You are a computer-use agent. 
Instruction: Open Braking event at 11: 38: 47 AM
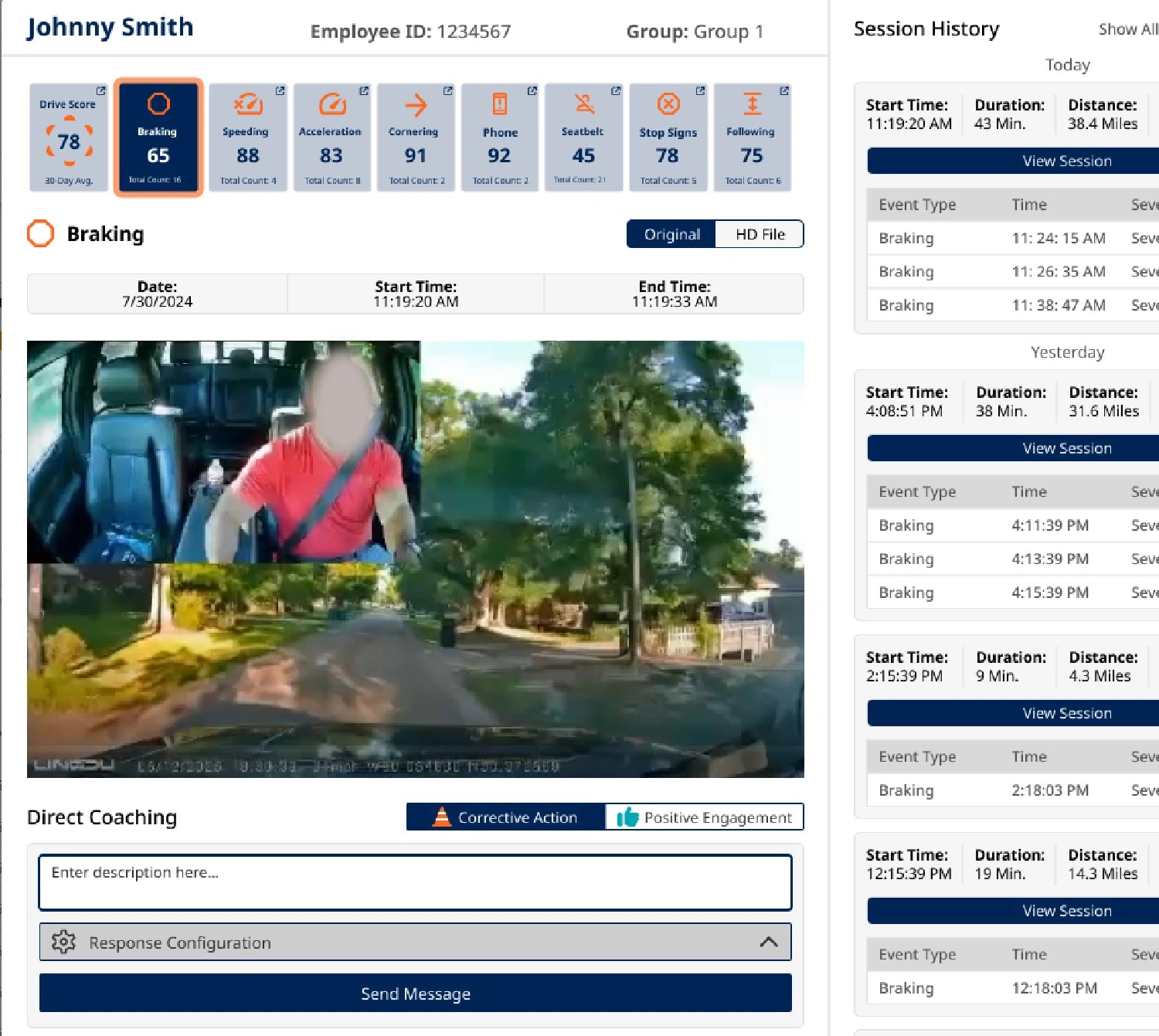click(1013, 305)
